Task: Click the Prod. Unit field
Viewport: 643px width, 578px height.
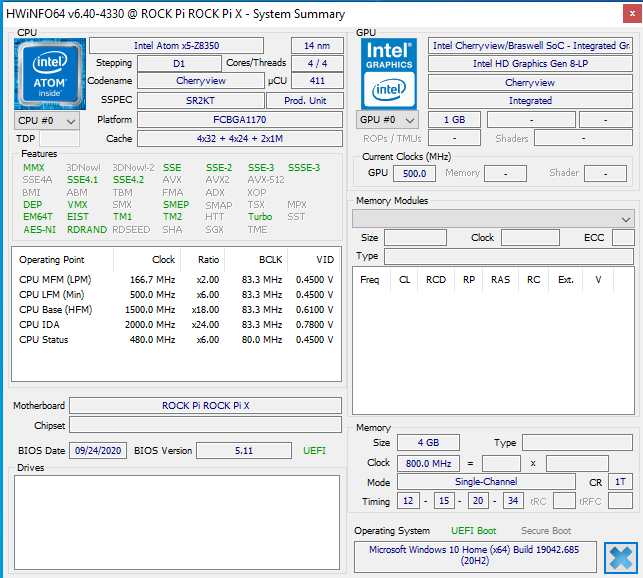Action: click(x=305, y=101)
